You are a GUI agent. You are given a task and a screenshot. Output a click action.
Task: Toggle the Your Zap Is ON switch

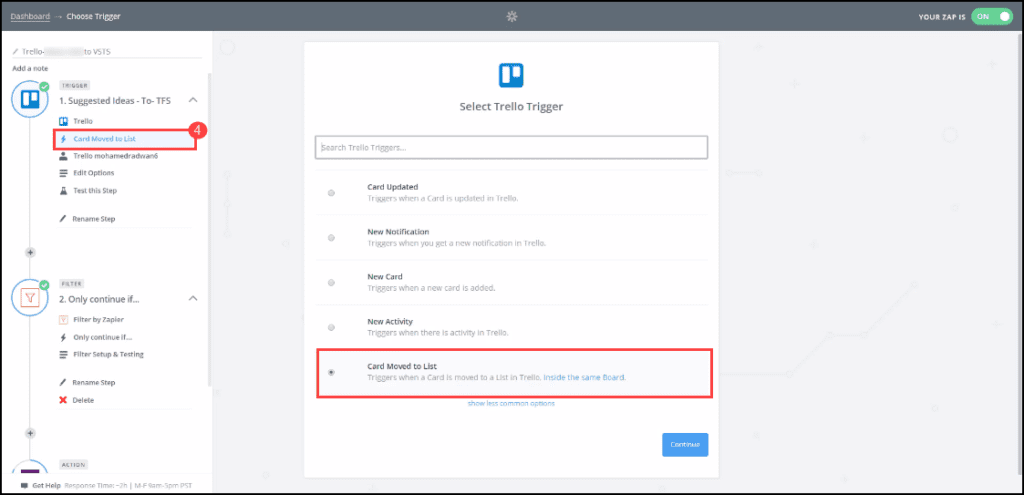(991, 17)
